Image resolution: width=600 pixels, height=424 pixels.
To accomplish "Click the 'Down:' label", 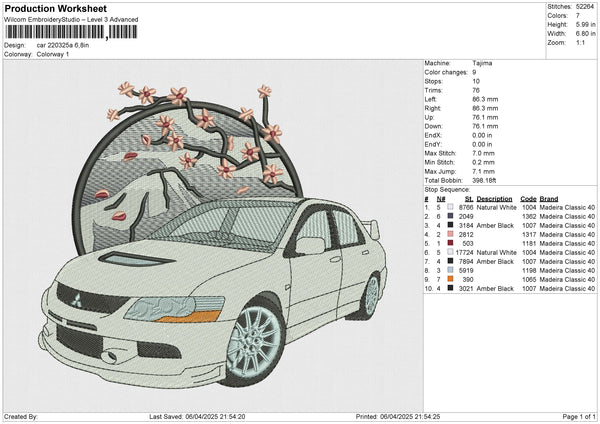I will 434,126.
